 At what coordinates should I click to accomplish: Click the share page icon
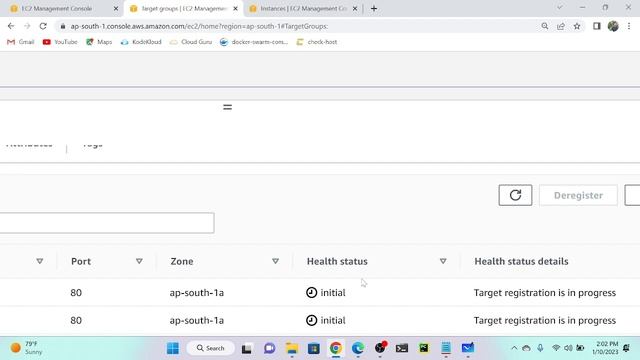coord(561,26)
